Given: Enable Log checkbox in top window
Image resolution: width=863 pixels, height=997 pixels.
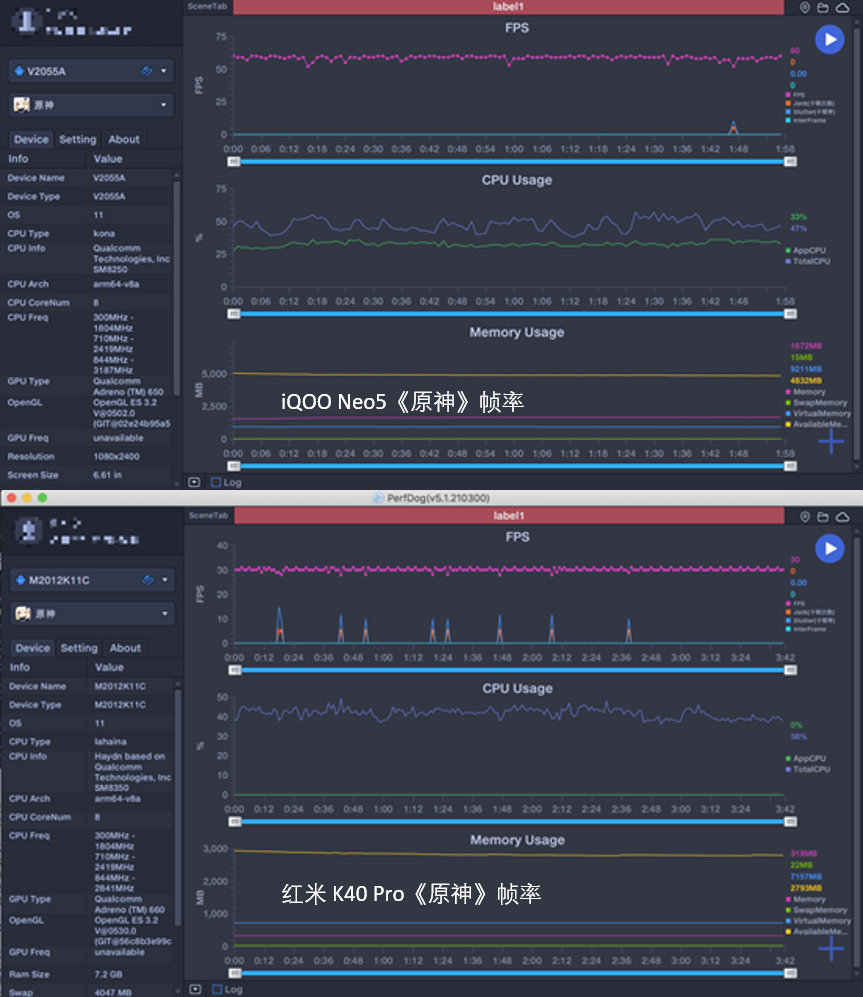Looking at the screenshot, I should point(216,483).
